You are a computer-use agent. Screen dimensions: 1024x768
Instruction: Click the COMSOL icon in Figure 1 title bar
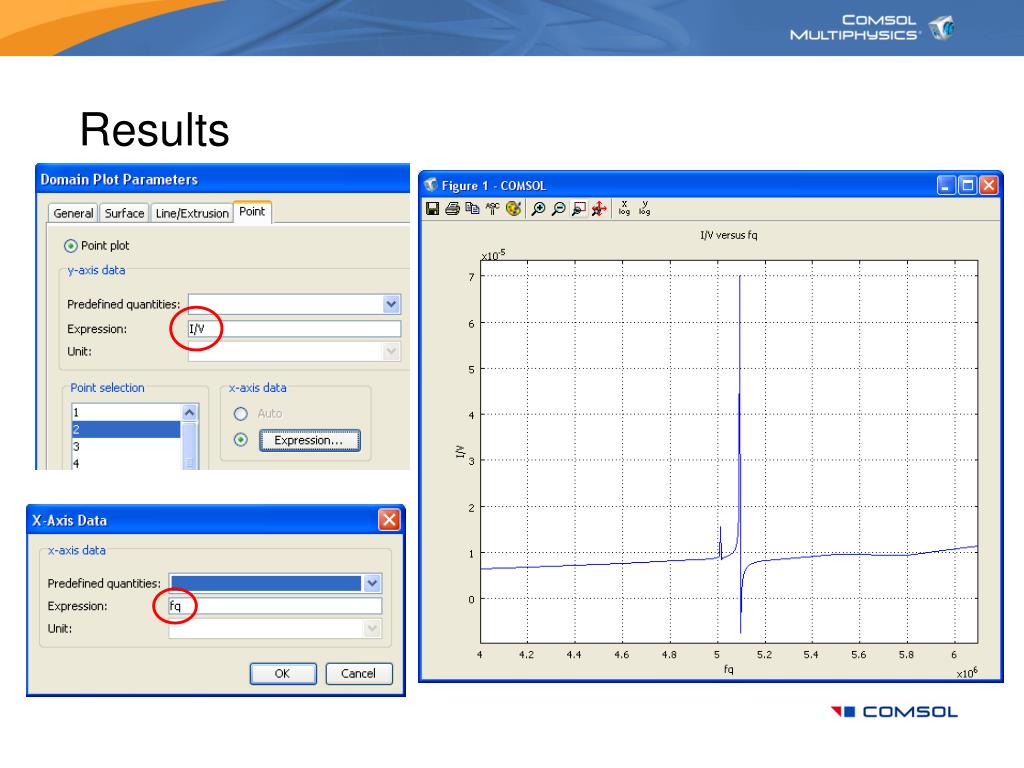[431, 185]
